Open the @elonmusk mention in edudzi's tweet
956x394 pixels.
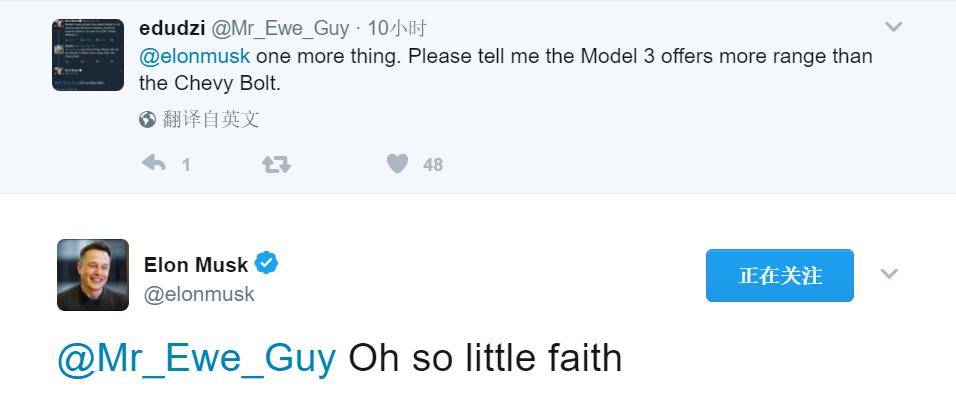[194, 56]
